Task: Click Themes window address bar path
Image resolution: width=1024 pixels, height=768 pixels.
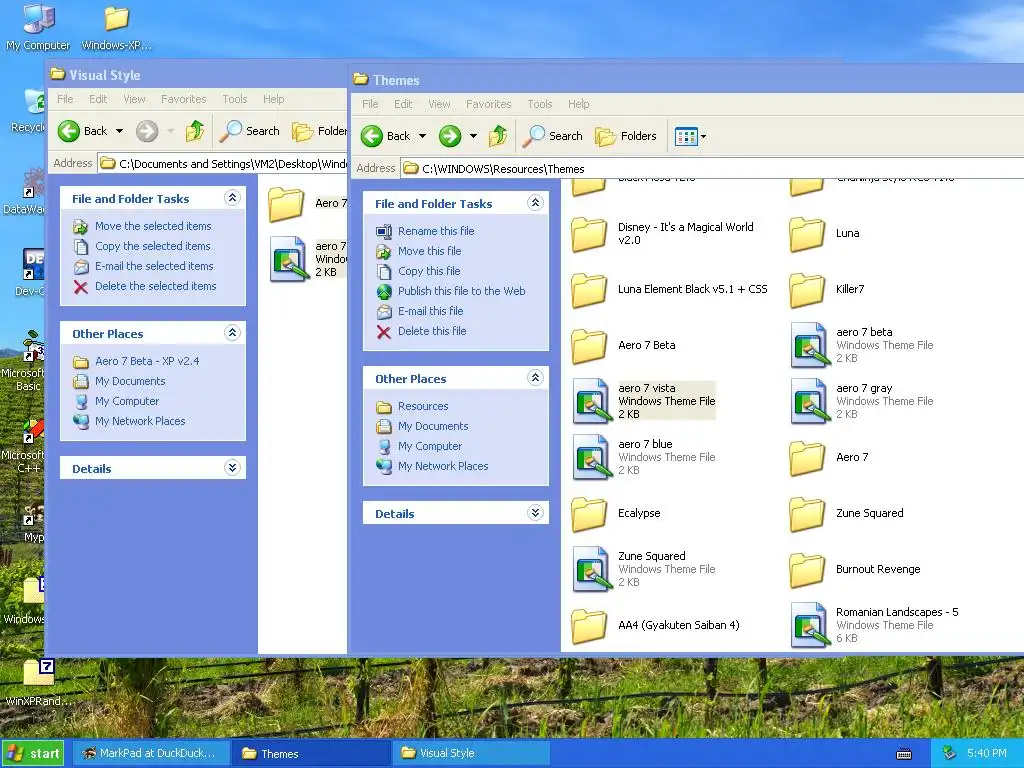Action: [503, 168]
